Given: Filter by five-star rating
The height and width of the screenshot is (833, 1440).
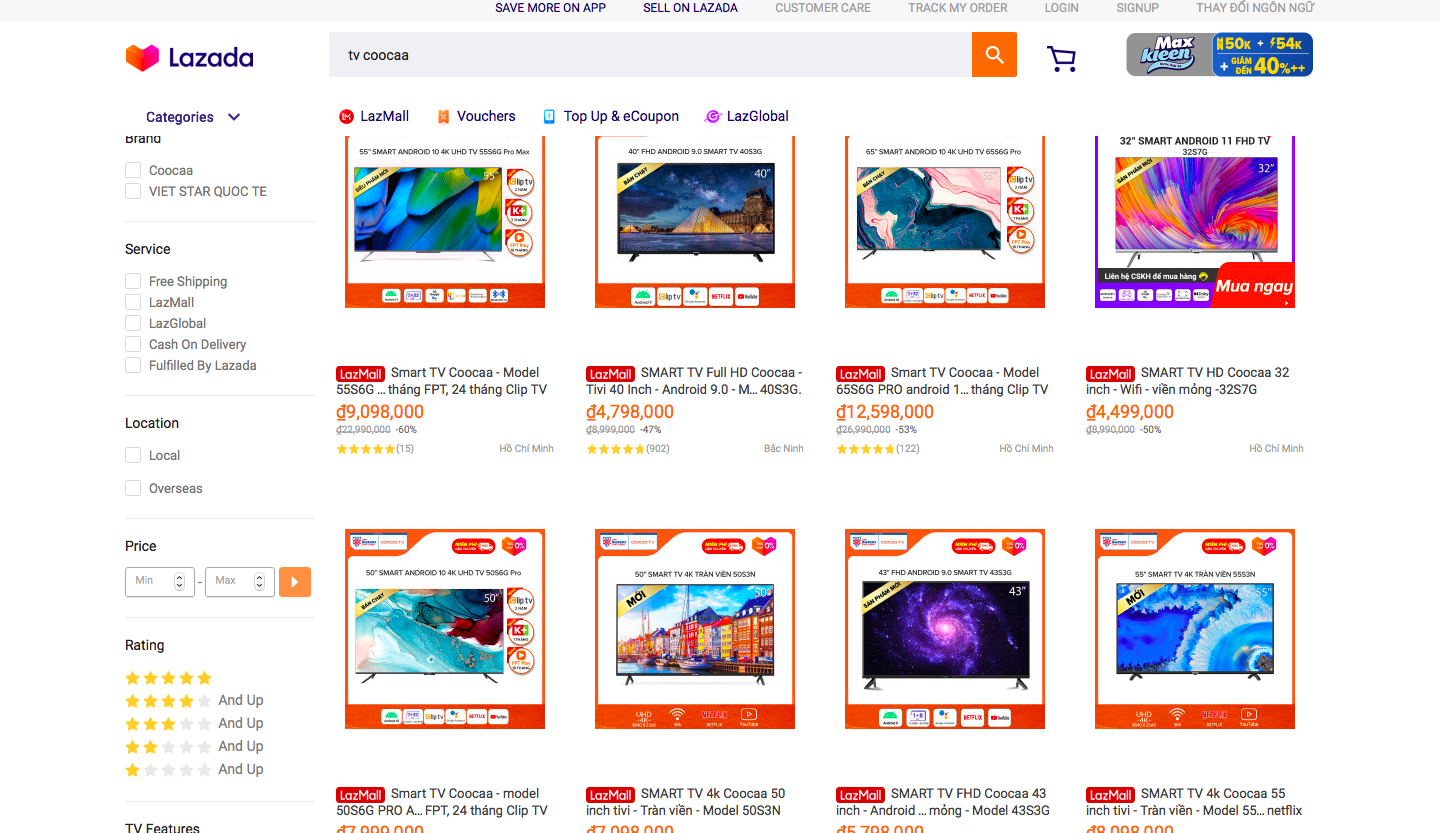Looking at the screenshot, I should [x=169, y=678].
